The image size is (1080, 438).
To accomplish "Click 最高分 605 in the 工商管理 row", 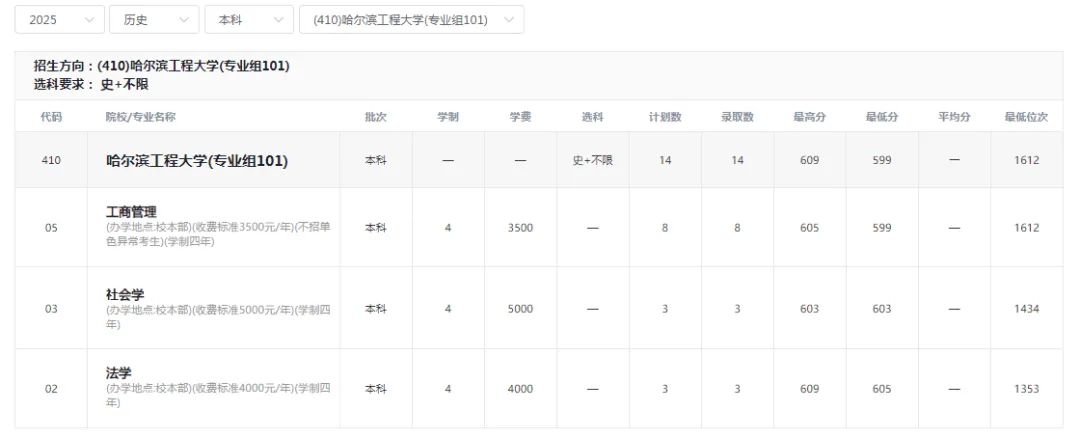I will point(810,228).
